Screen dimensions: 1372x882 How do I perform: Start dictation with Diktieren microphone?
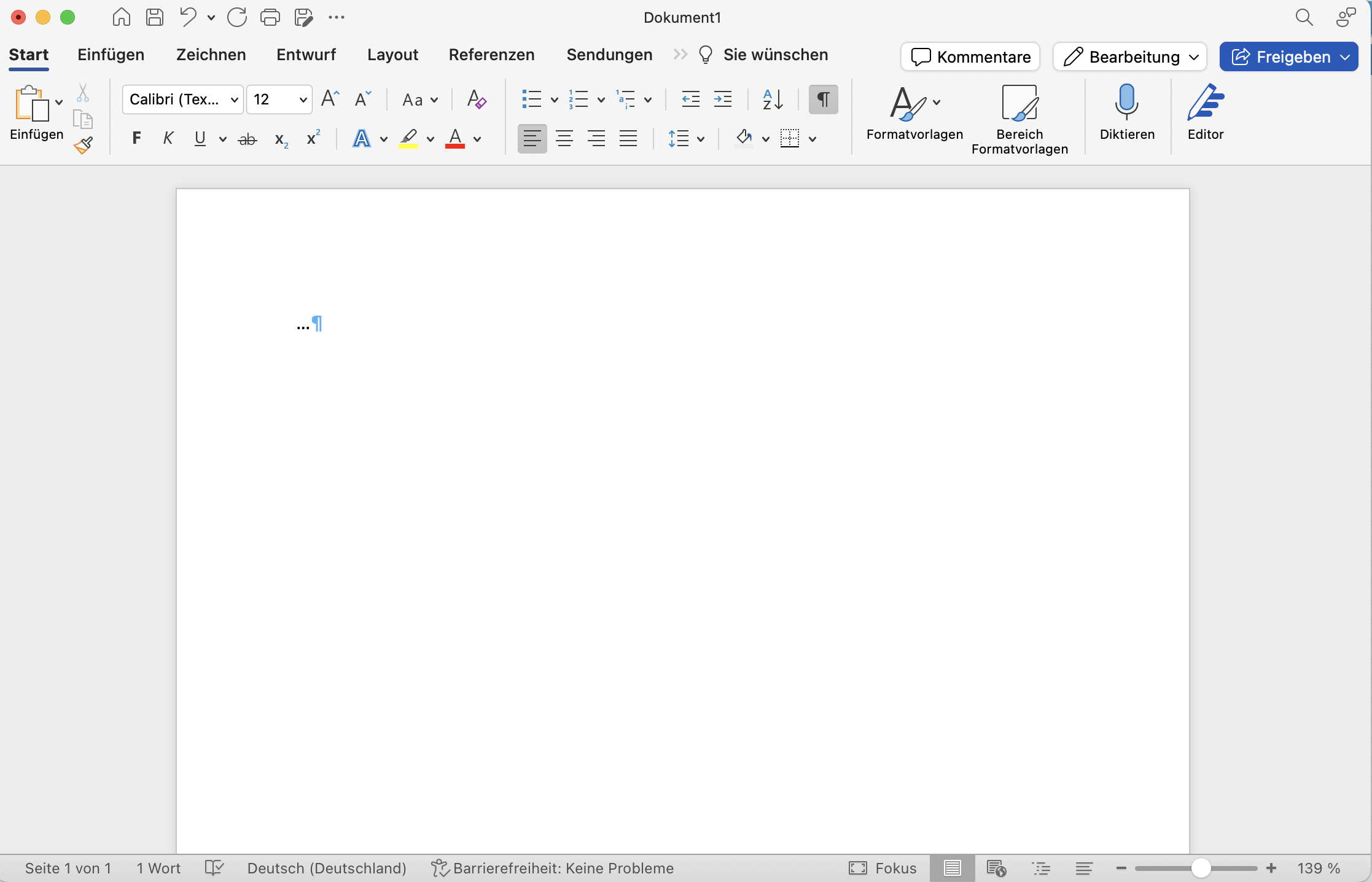point(1126,112)
